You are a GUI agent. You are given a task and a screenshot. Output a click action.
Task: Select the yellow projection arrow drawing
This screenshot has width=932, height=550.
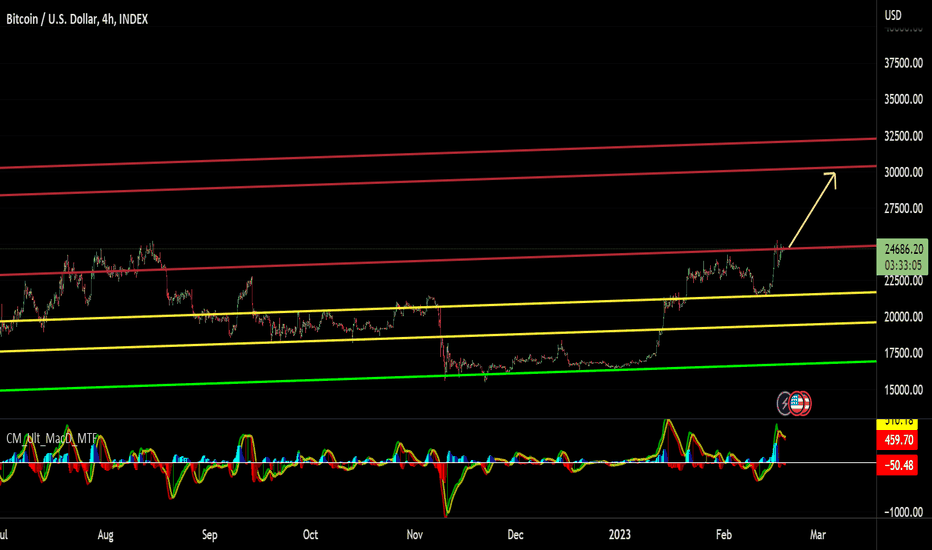pos(813,209)
